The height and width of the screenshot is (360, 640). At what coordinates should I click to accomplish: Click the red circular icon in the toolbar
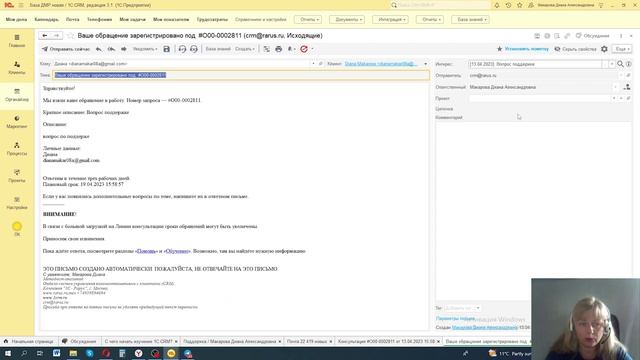(304, 49)
